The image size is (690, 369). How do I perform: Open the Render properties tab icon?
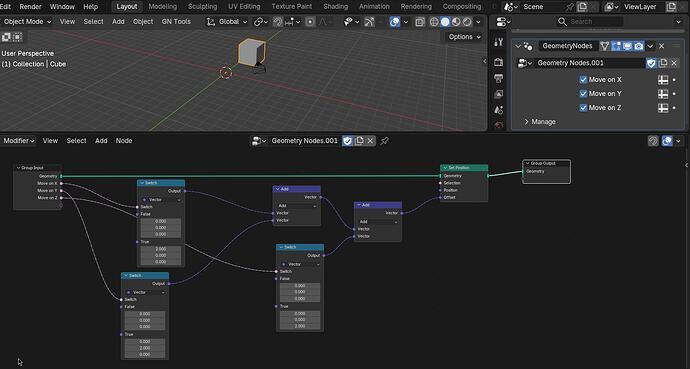click(x=499, y=62)
